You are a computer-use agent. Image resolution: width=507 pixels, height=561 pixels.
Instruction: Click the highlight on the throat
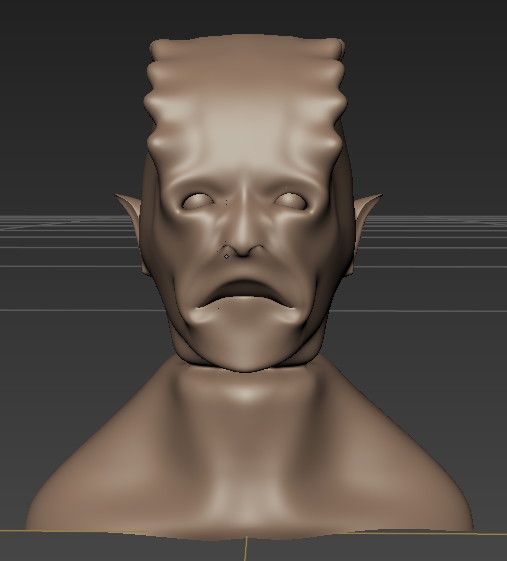click(246, 393)
